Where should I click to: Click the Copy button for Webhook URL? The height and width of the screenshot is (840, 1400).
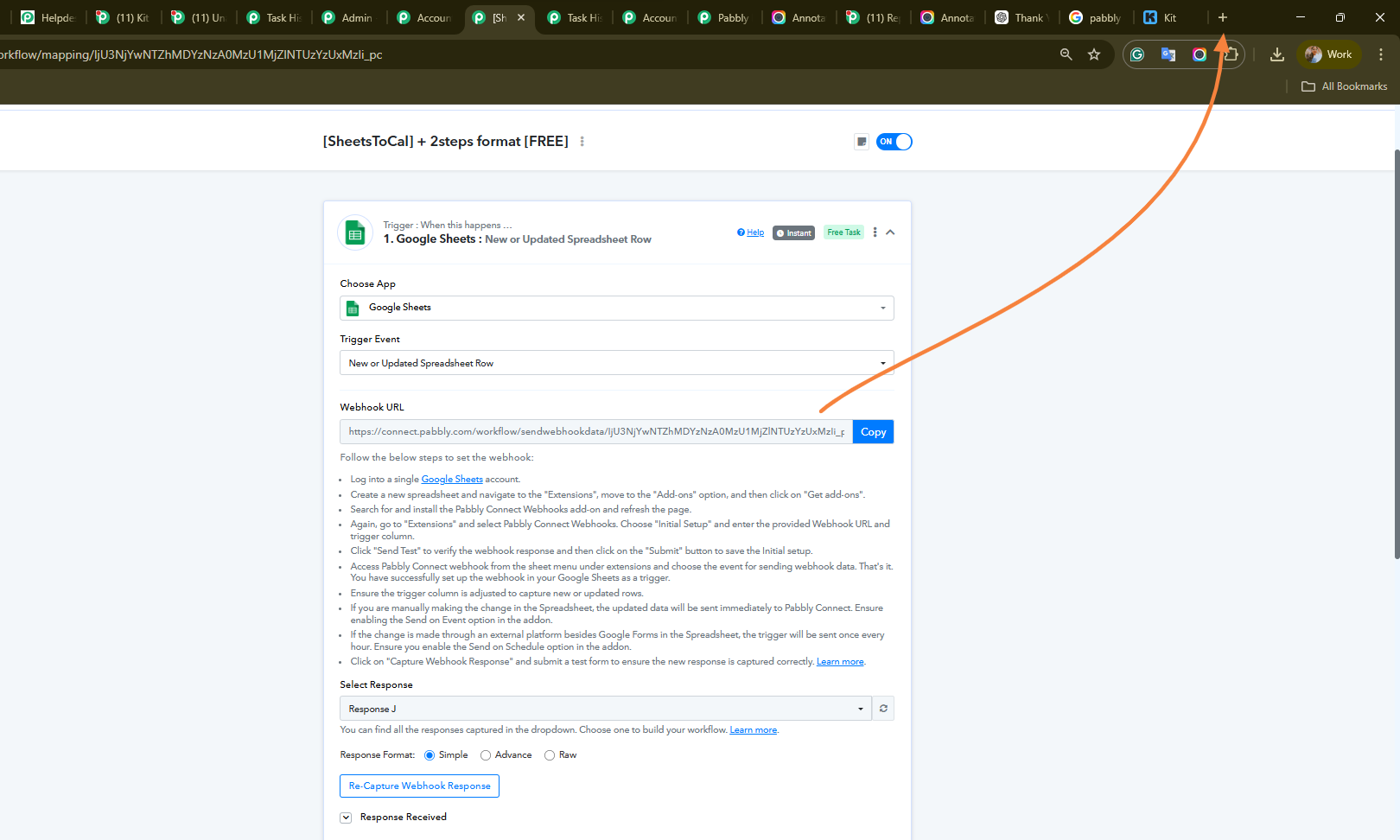click(873, 432)
